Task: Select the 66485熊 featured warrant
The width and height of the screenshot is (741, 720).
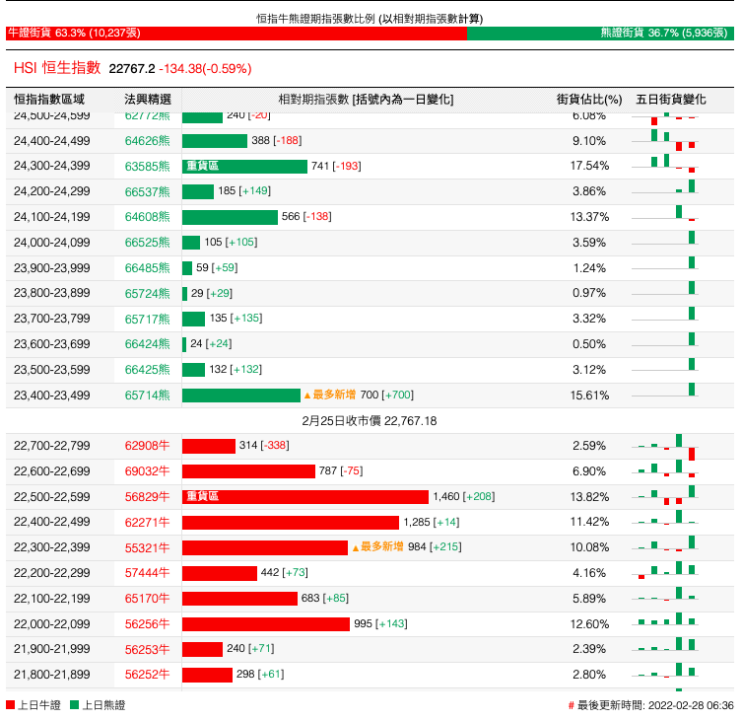Action: (x=147, y=268)
